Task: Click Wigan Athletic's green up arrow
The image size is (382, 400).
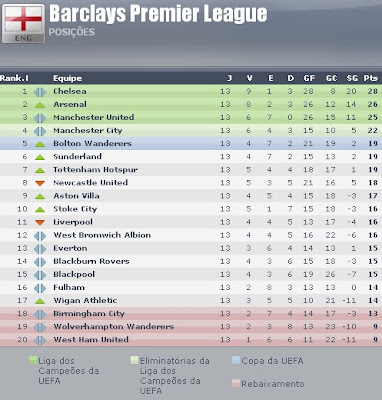Action: (40, 301)
